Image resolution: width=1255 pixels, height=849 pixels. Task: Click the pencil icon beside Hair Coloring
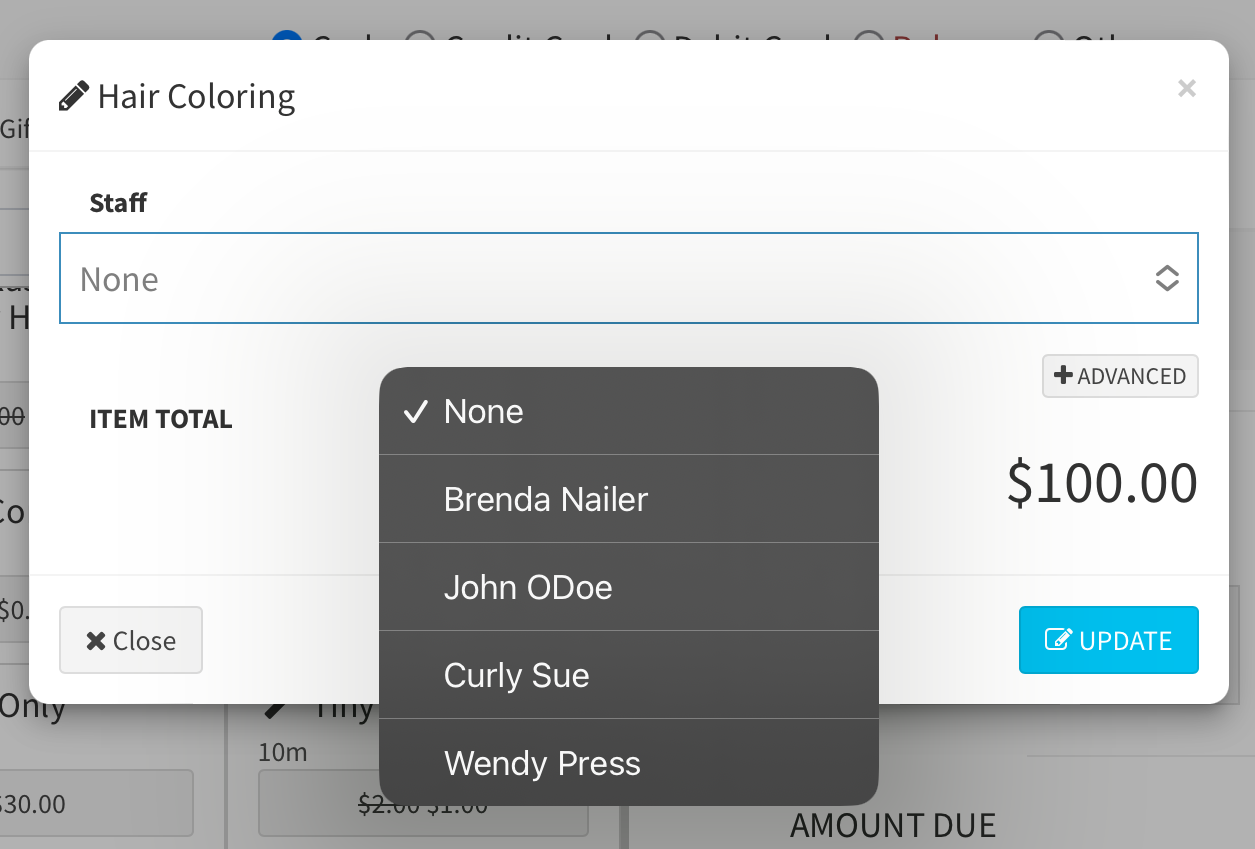coord(73,97)
